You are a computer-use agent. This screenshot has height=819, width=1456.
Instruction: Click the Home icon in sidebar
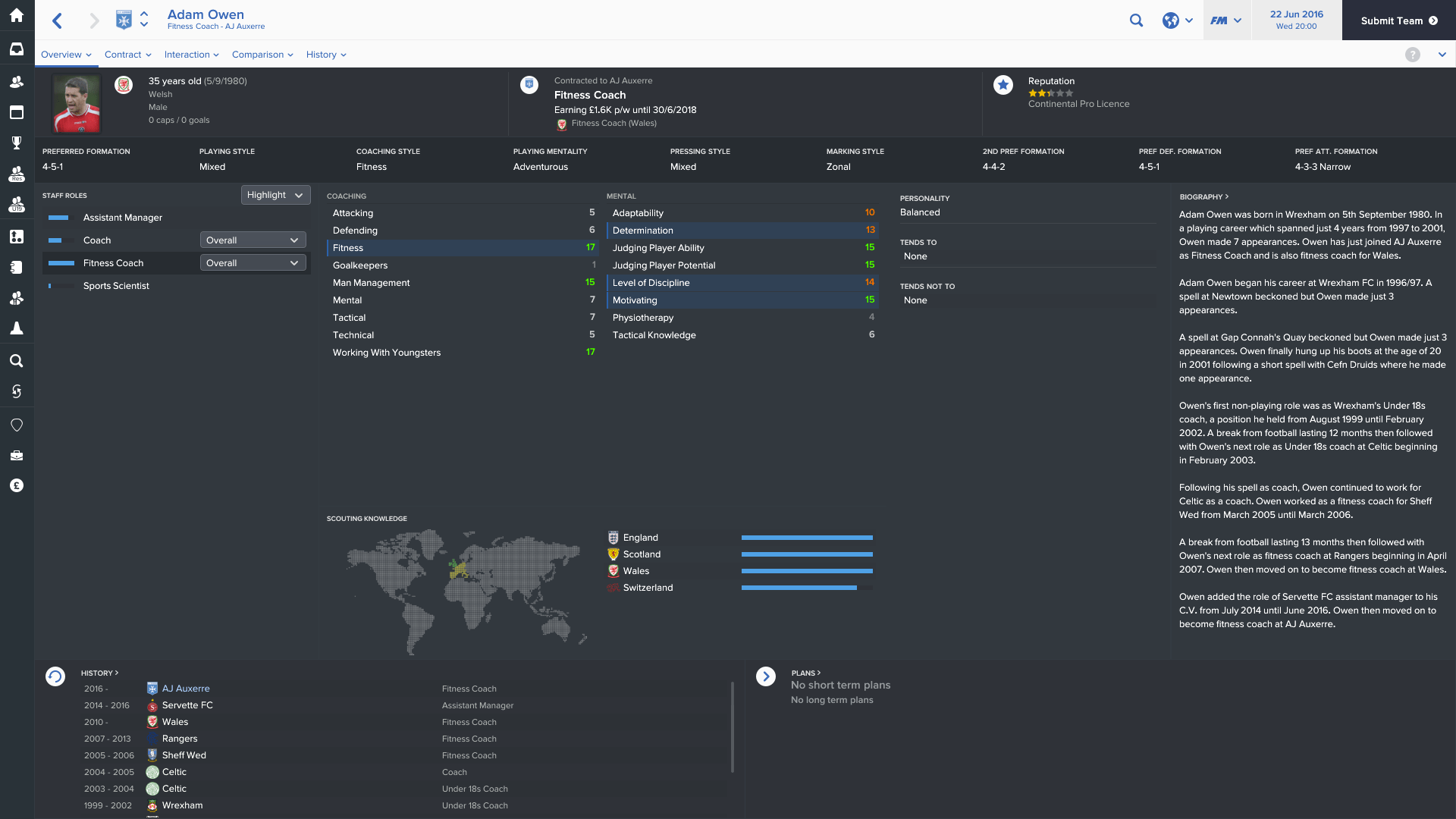coord(17,15)
